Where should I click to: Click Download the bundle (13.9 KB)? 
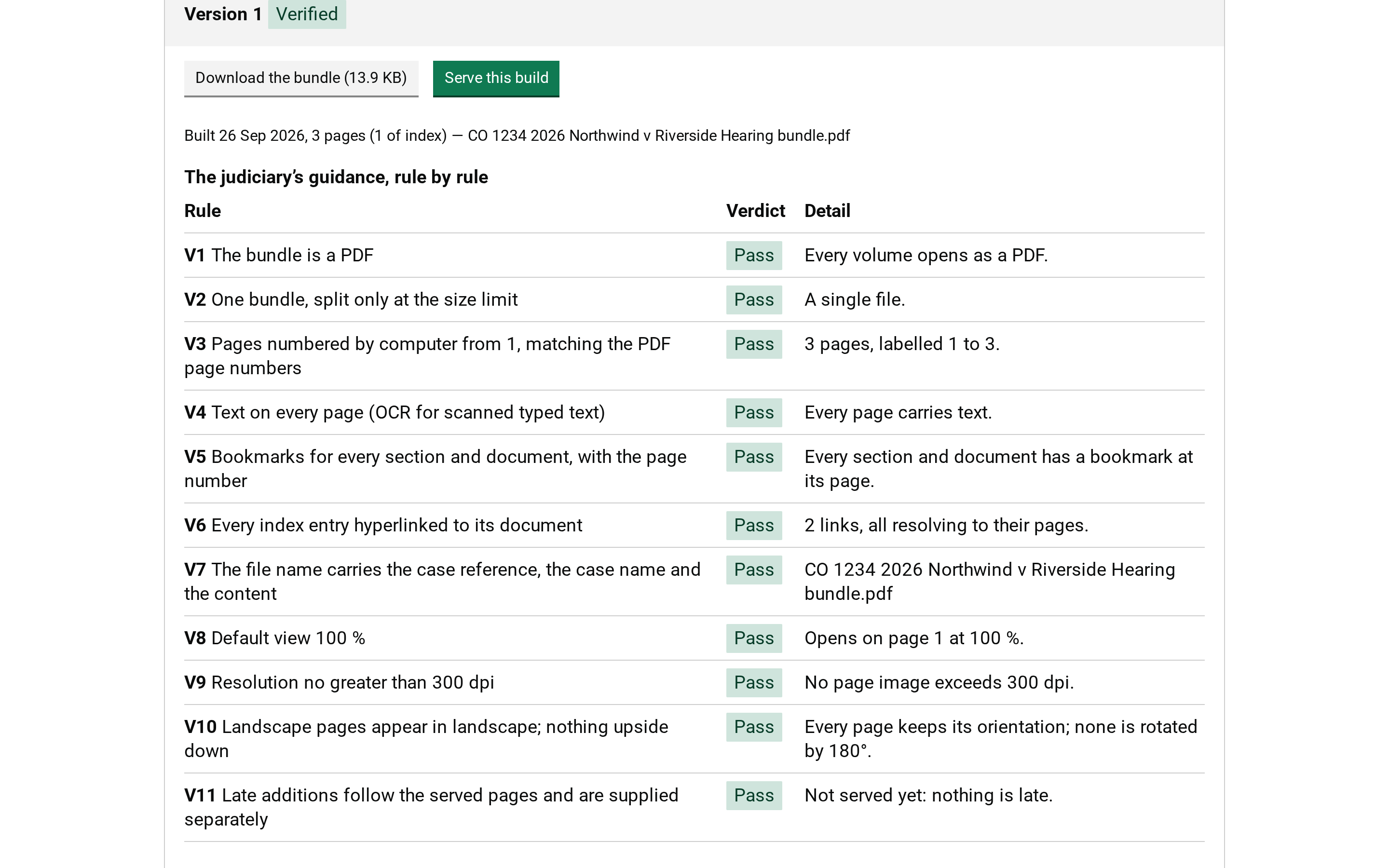301,79
